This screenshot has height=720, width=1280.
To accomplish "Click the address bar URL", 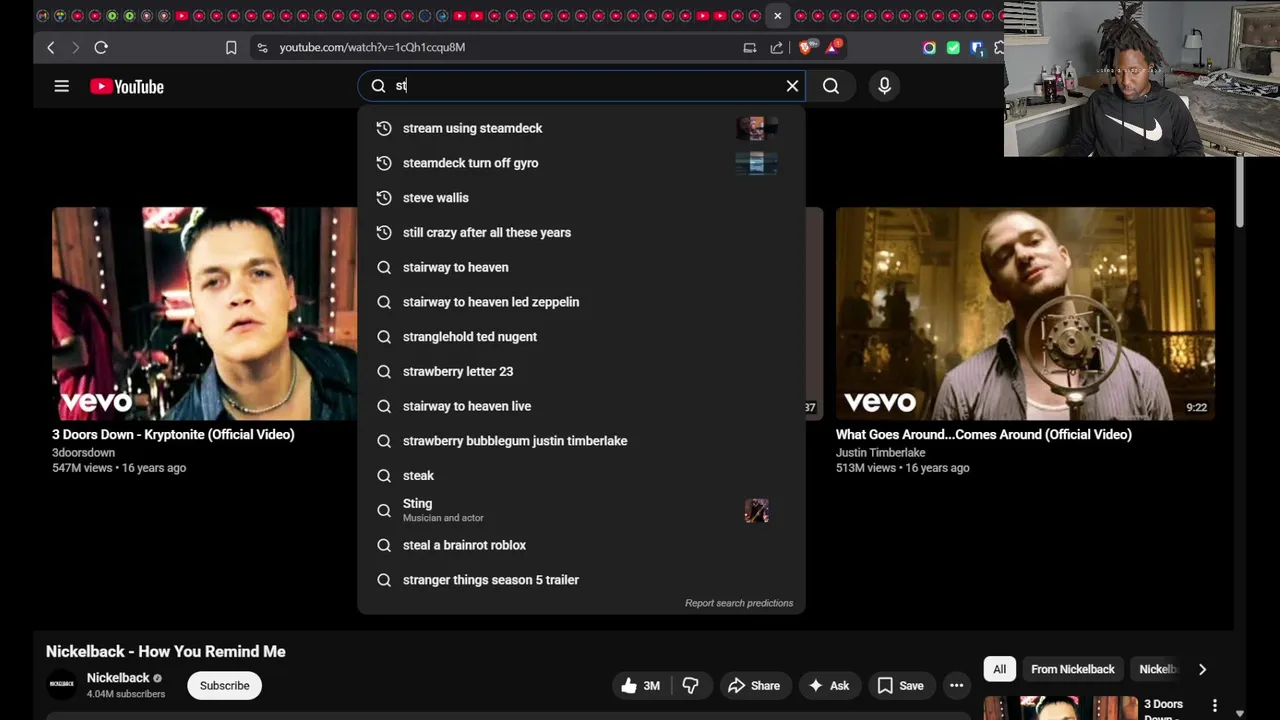I will point(372,47).
